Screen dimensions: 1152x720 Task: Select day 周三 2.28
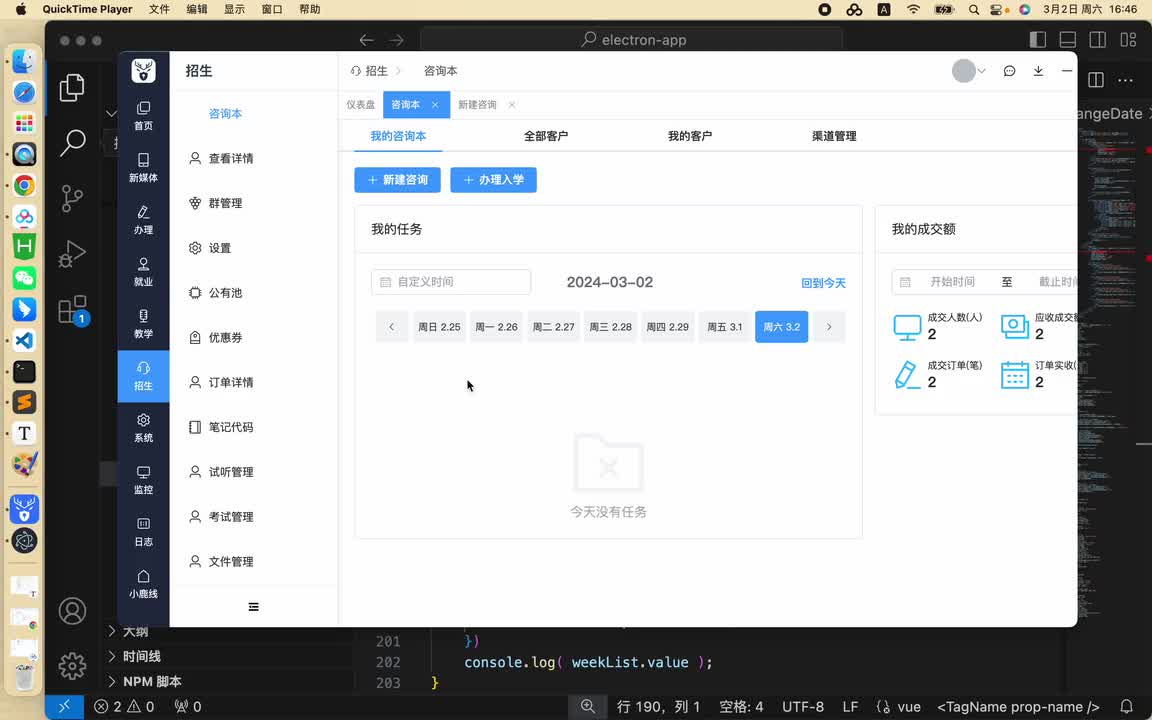[x=611, y=327]
